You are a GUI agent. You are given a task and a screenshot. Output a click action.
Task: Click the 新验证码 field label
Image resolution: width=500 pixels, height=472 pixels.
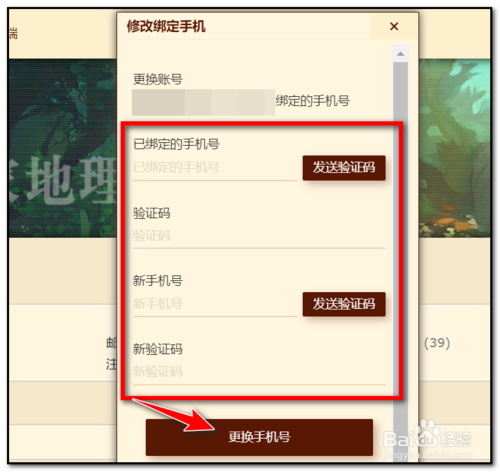click(158, 349)
